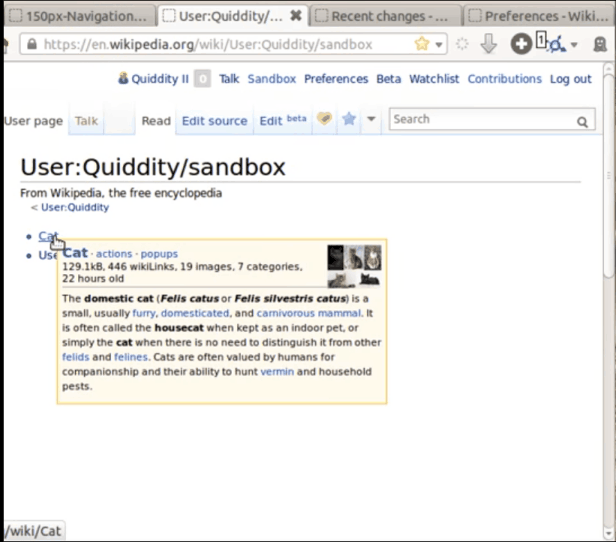This screenshot has width=616, height=542.
Task: Open the Talk tab of the user page
Action: coord(86,121)
